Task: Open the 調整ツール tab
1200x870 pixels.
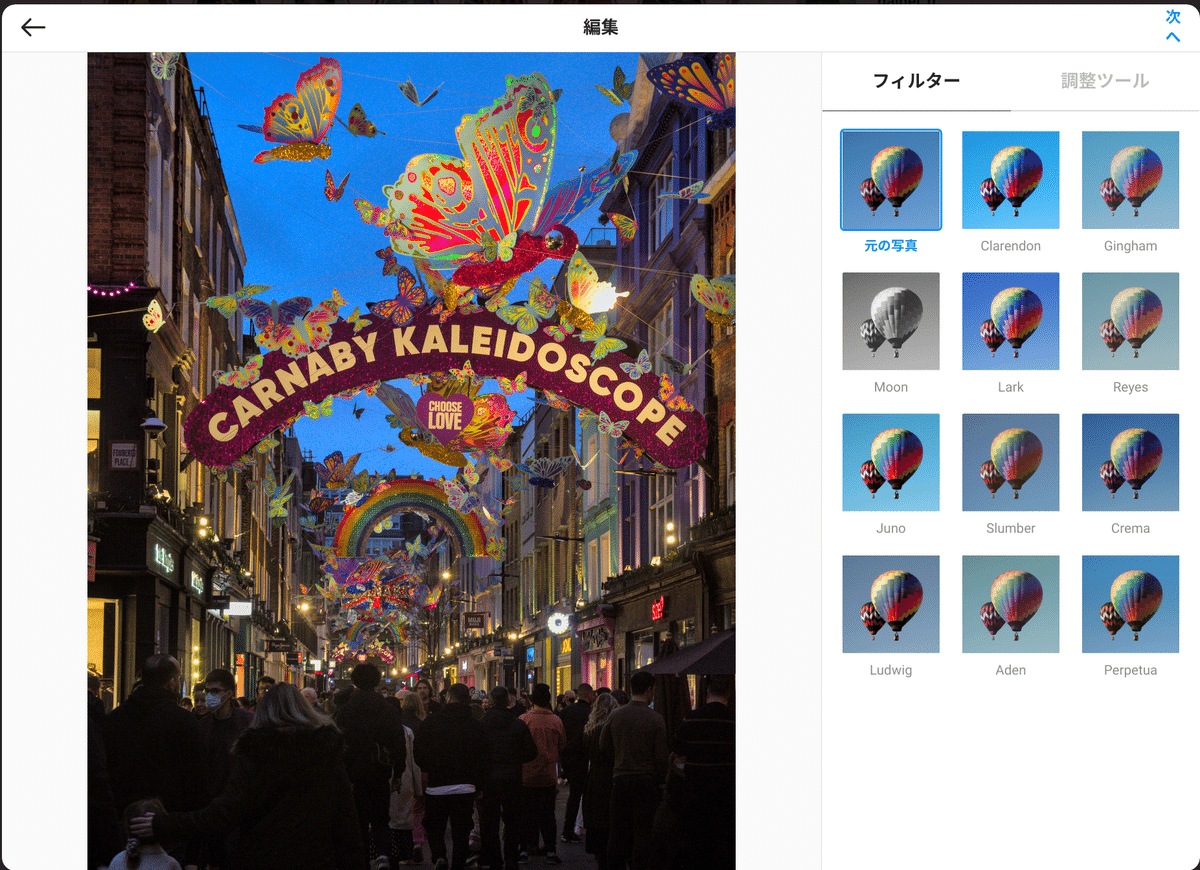Action: [1105, 81]
